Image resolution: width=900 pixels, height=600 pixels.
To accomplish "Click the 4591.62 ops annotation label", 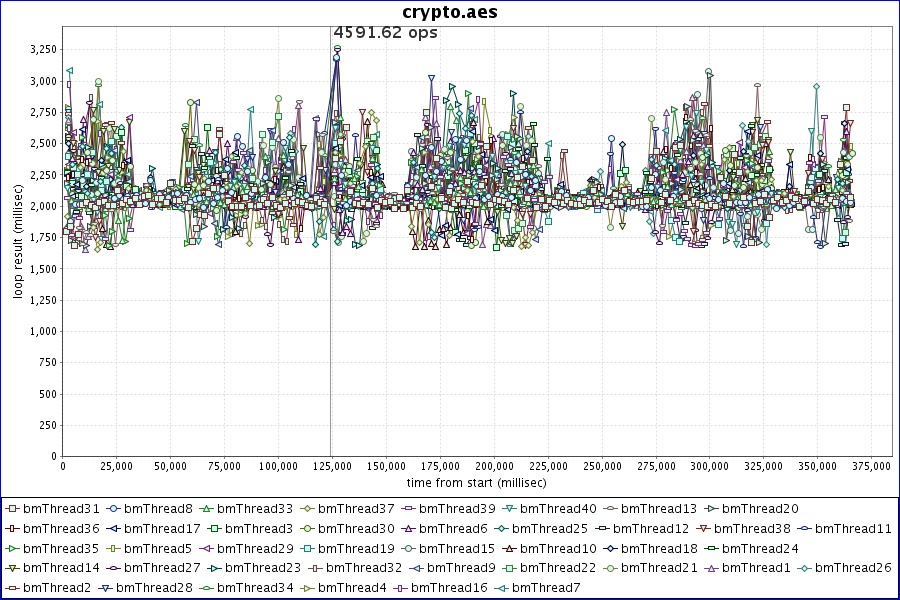I will coord(385,33).
